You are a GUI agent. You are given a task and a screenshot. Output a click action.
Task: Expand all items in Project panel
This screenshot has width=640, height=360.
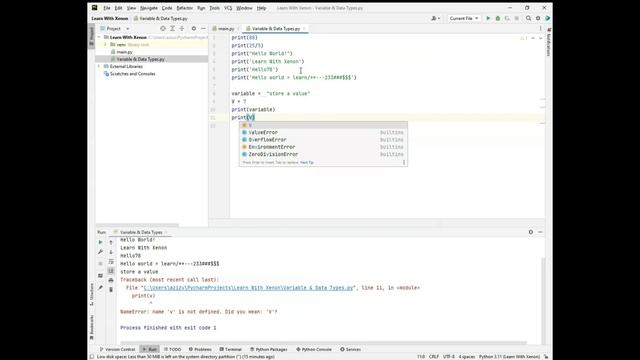pyautogui.click(x=172, y=29)
